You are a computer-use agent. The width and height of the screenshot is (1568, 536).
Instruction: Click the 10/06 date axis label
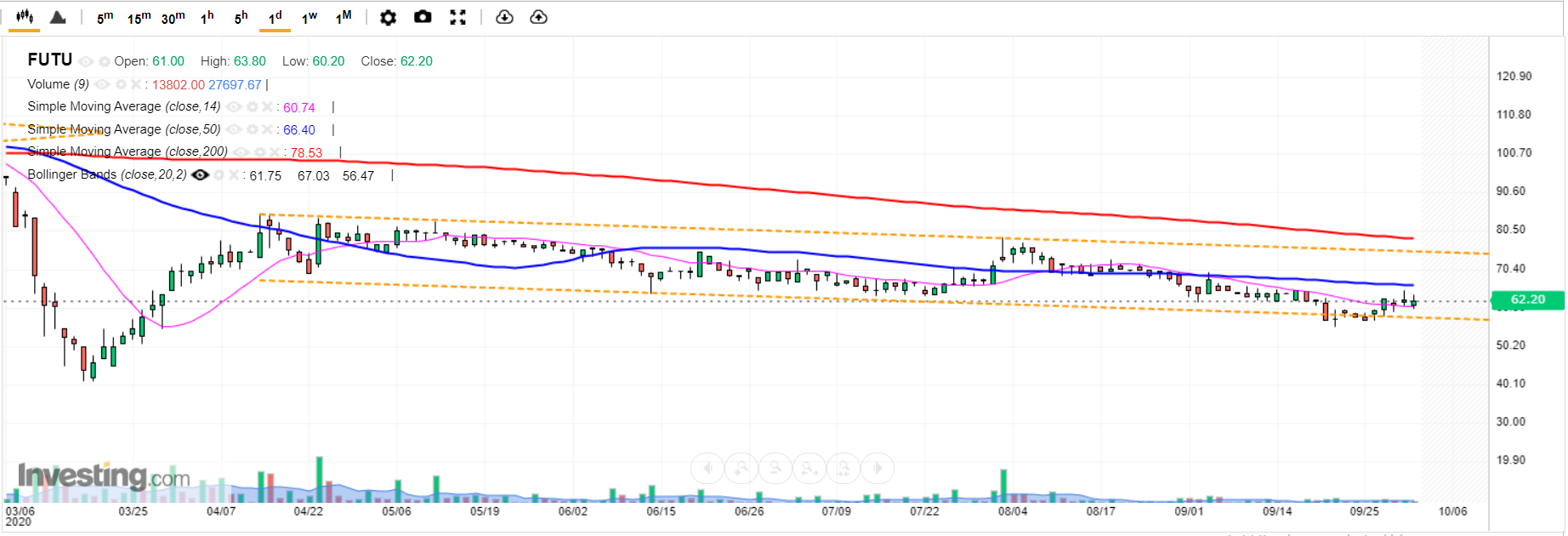[x=1452, y=511]
